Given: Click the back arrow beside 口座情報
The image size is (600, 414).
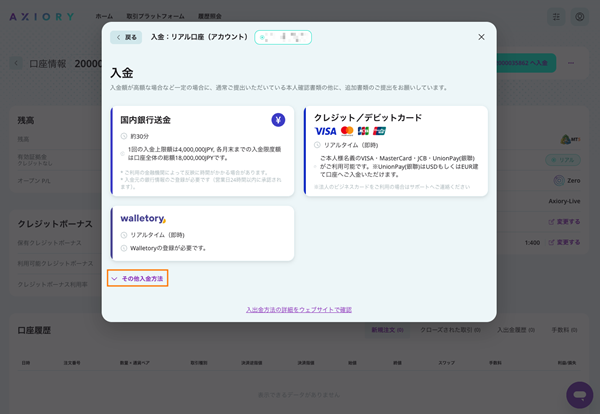Looking at the screenshot, I should (x=16, y=63).
